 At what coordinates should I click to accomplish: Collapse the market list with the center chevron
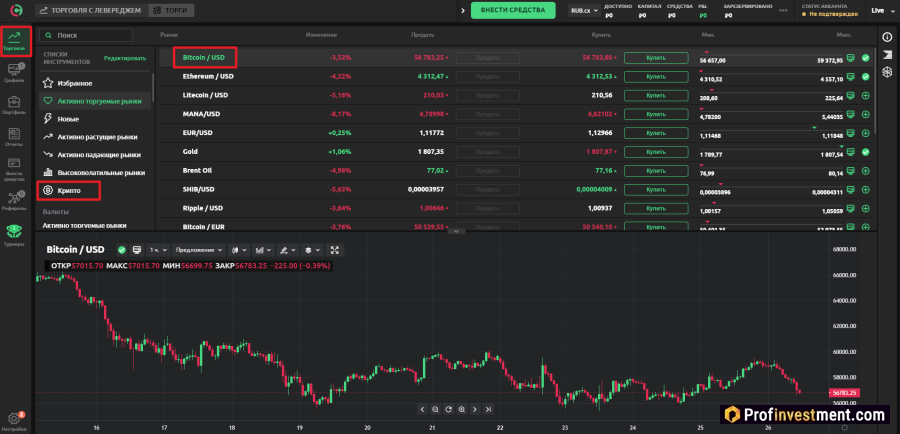(x=456, y=231)
